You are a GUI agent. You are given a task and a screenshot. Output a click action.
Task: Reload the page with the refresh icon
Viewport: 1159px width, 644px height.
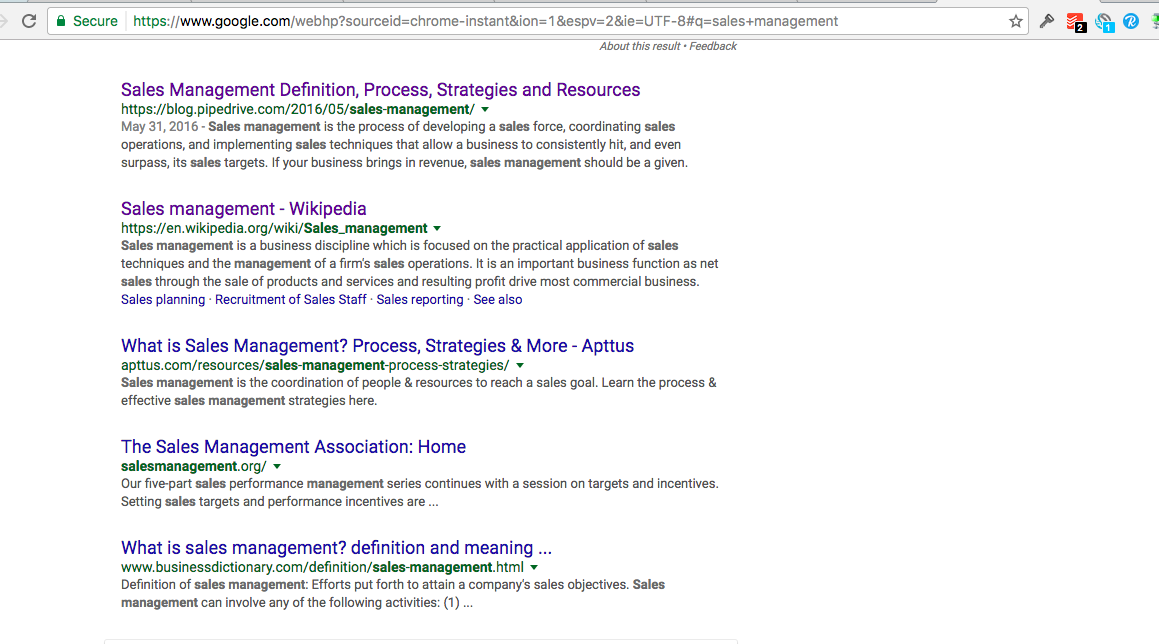point(29,21)
